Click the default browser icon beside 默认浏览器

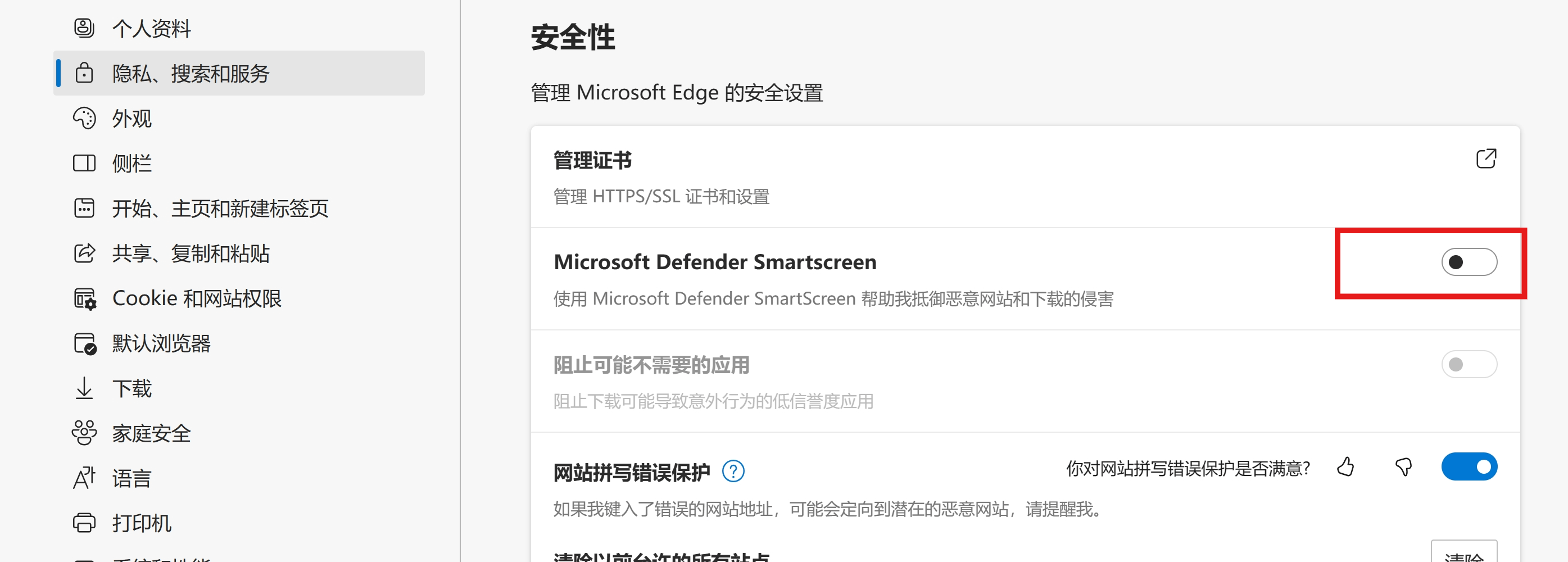click(x=85, y=343)
